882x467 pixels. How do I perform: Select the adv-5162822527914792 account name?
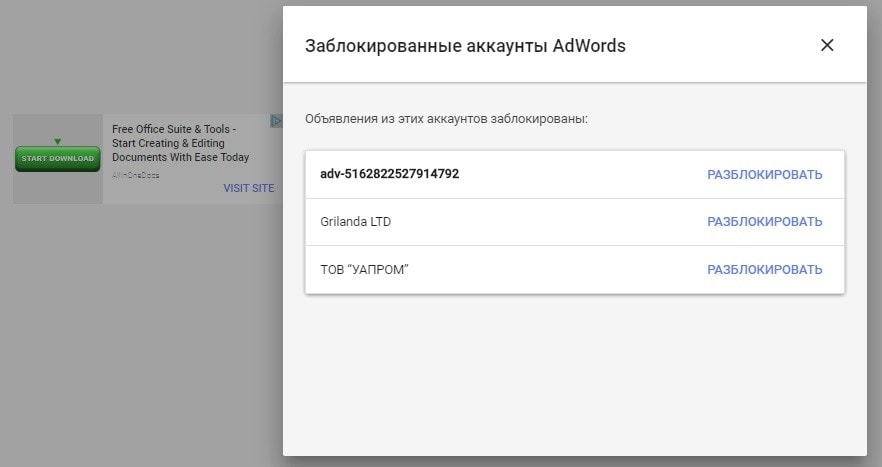point(389,174)
